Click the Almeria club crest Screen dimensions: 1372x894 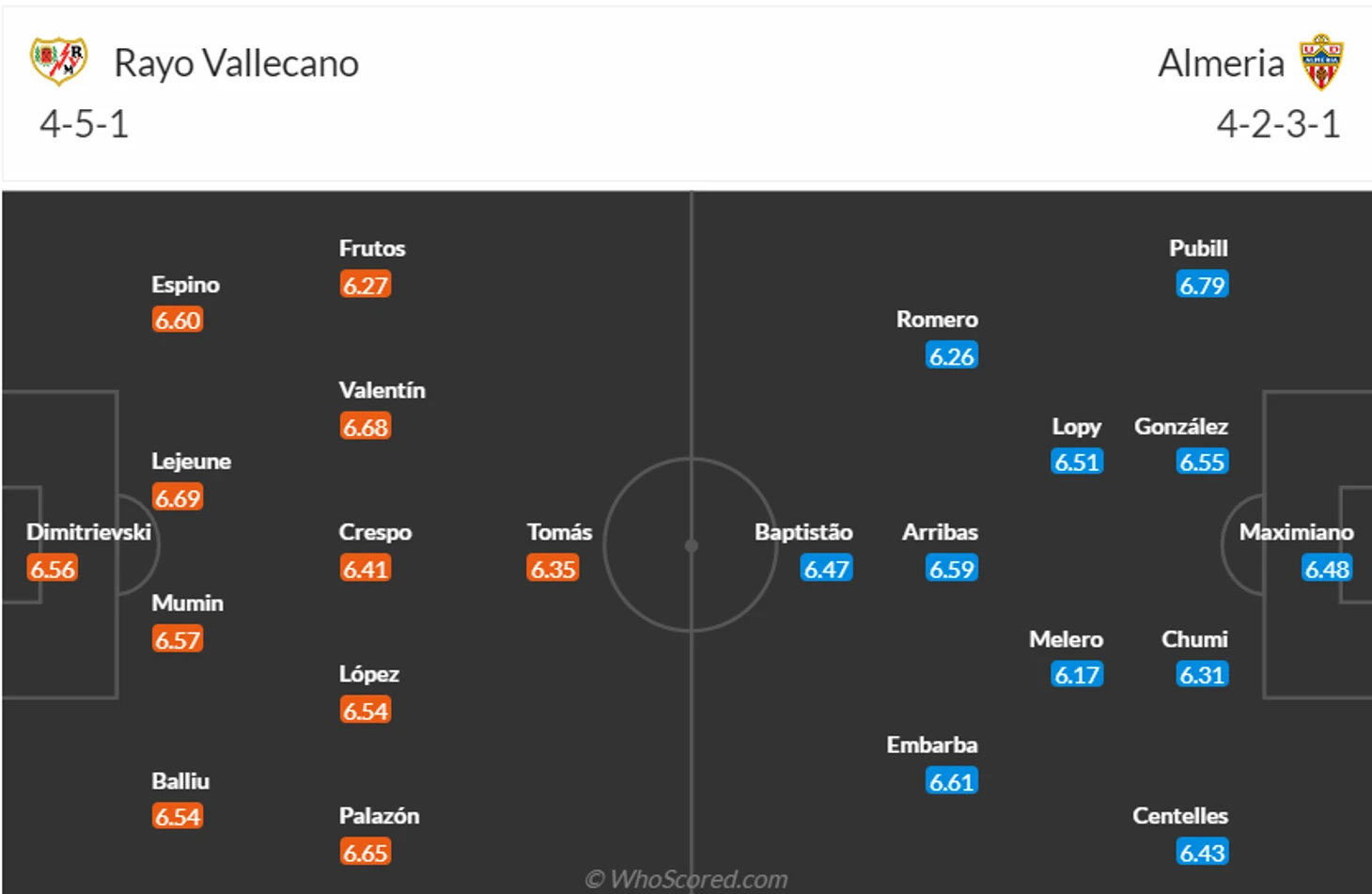tap(1322, 62)
